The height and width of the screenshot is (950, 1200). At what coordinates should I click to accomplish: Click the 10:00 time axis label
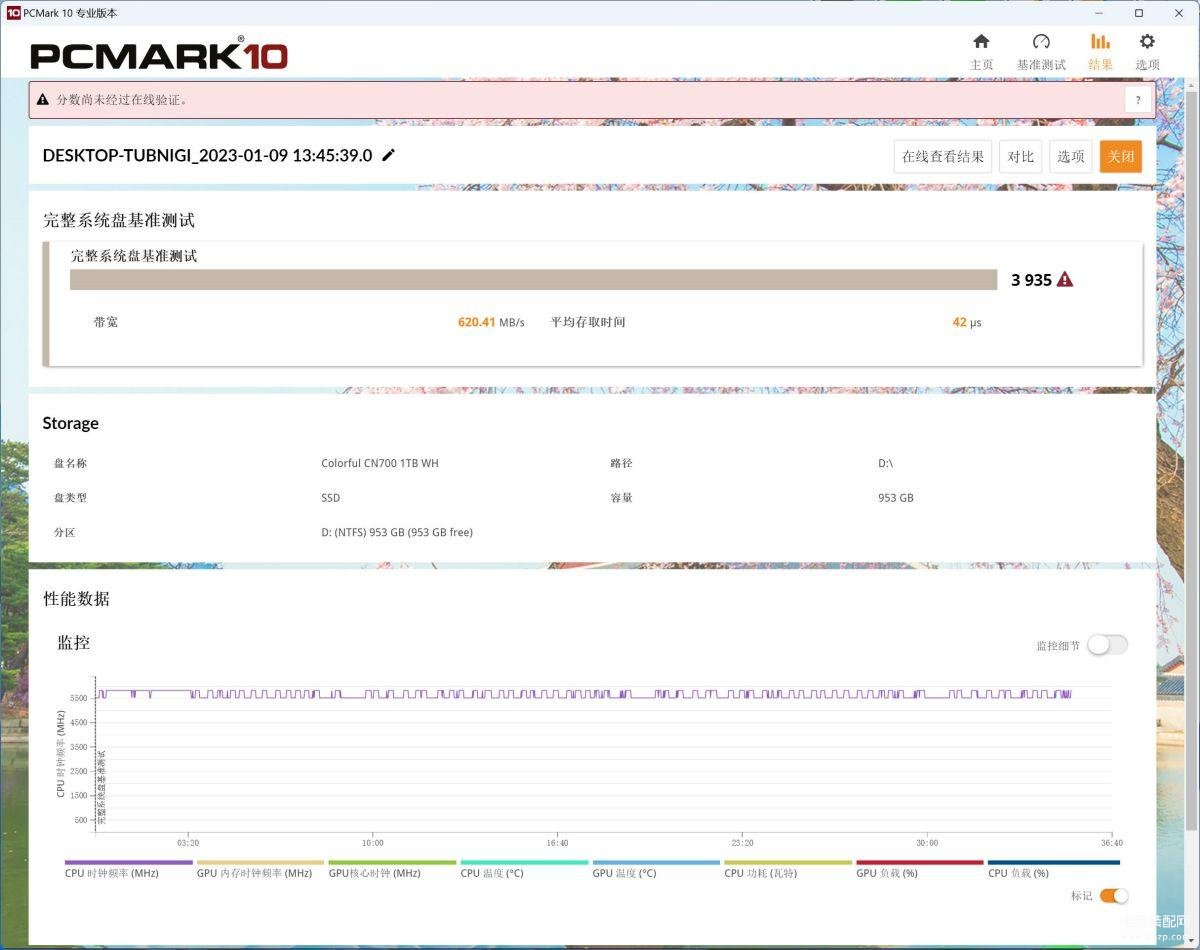pyautogui.click(x=372, y=842)
